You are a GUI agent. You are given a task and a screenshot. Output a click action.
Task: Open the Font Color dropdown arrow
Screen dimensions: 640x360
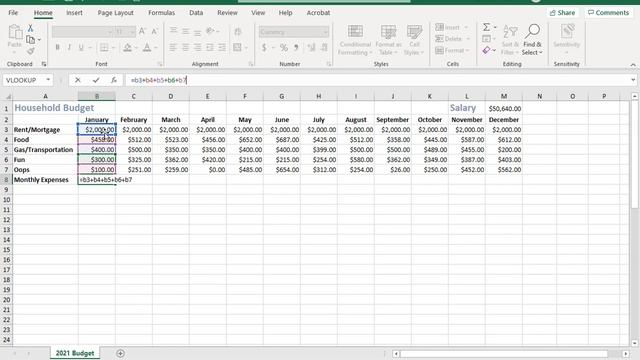point(156,48)
